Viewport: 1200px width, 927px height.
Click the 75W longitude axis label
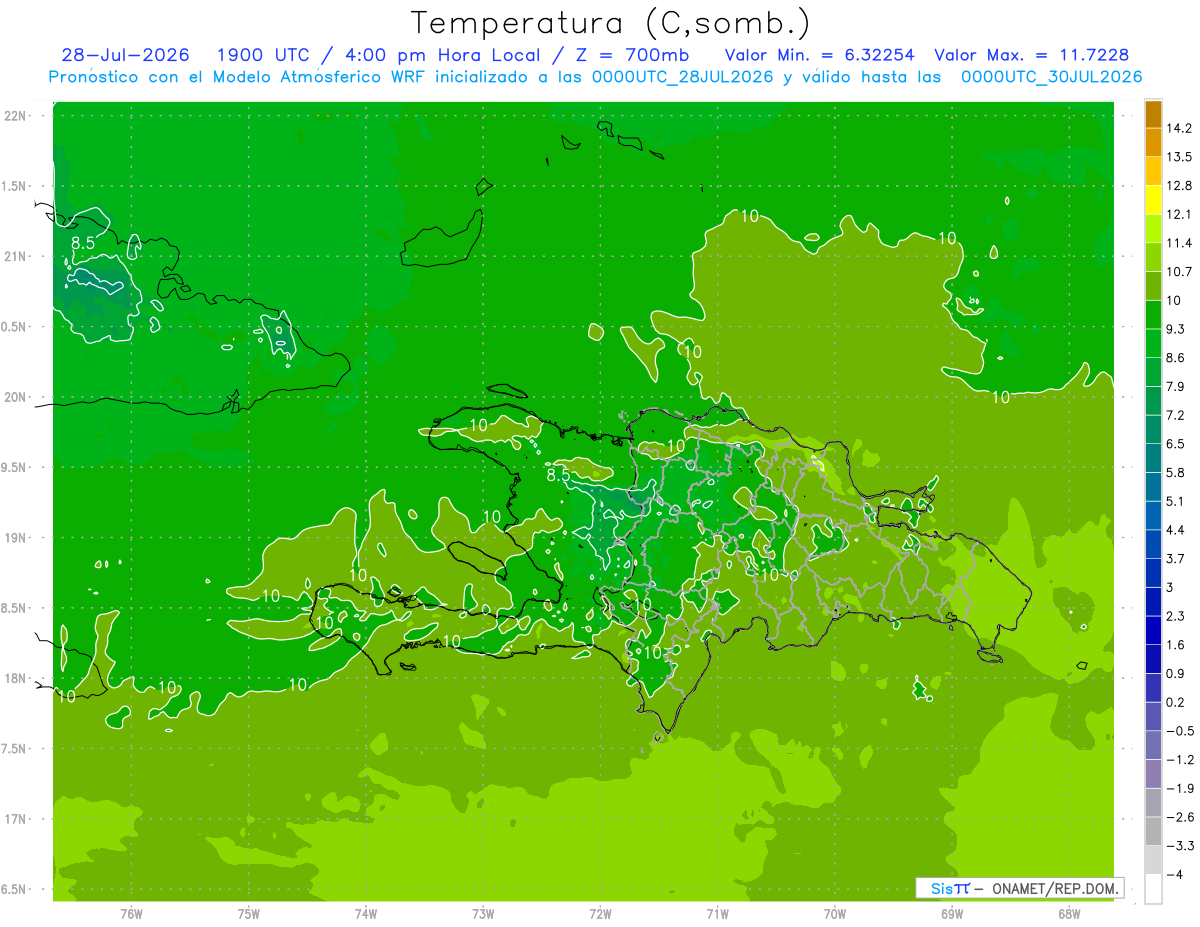249,914
